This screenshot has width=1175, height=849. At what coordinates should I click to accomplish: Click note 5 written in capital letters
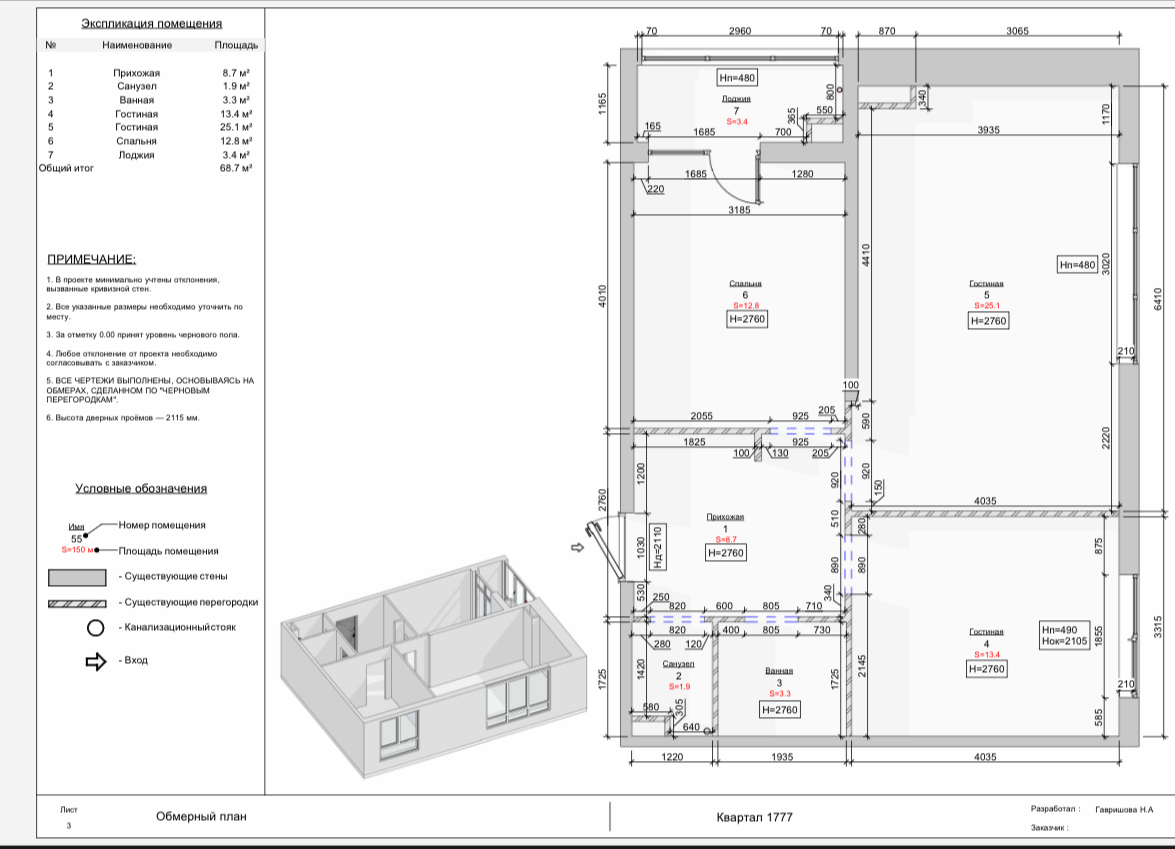tap(150, 390)
